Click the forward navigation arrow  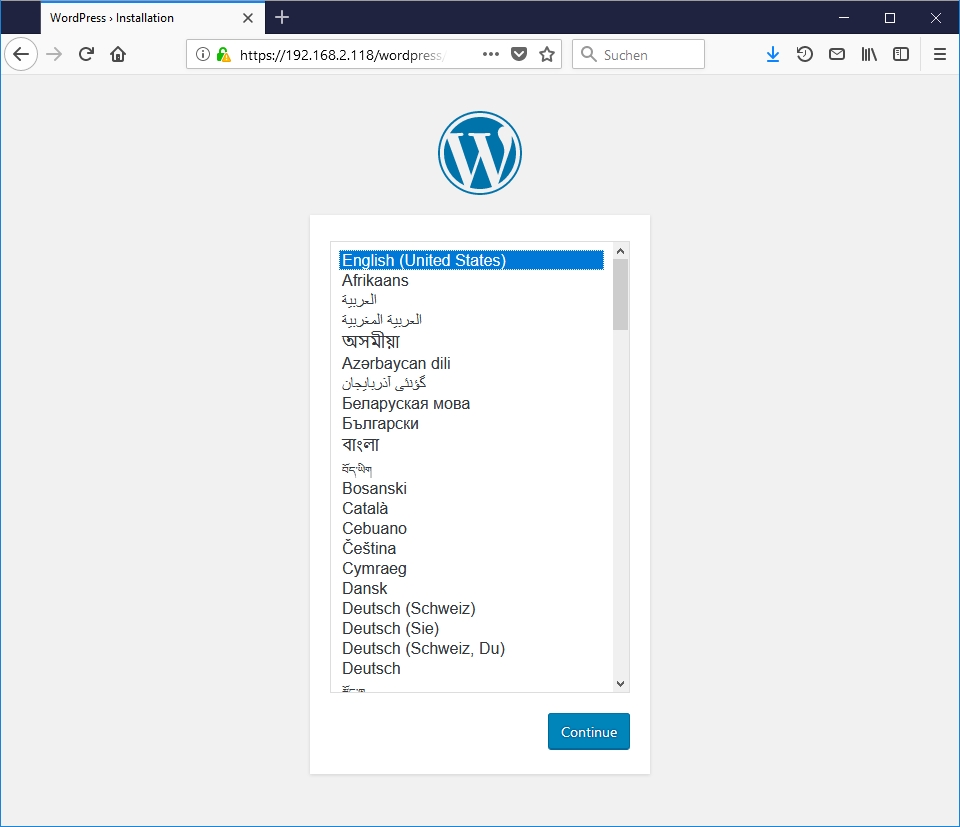(x=54, y=54)
